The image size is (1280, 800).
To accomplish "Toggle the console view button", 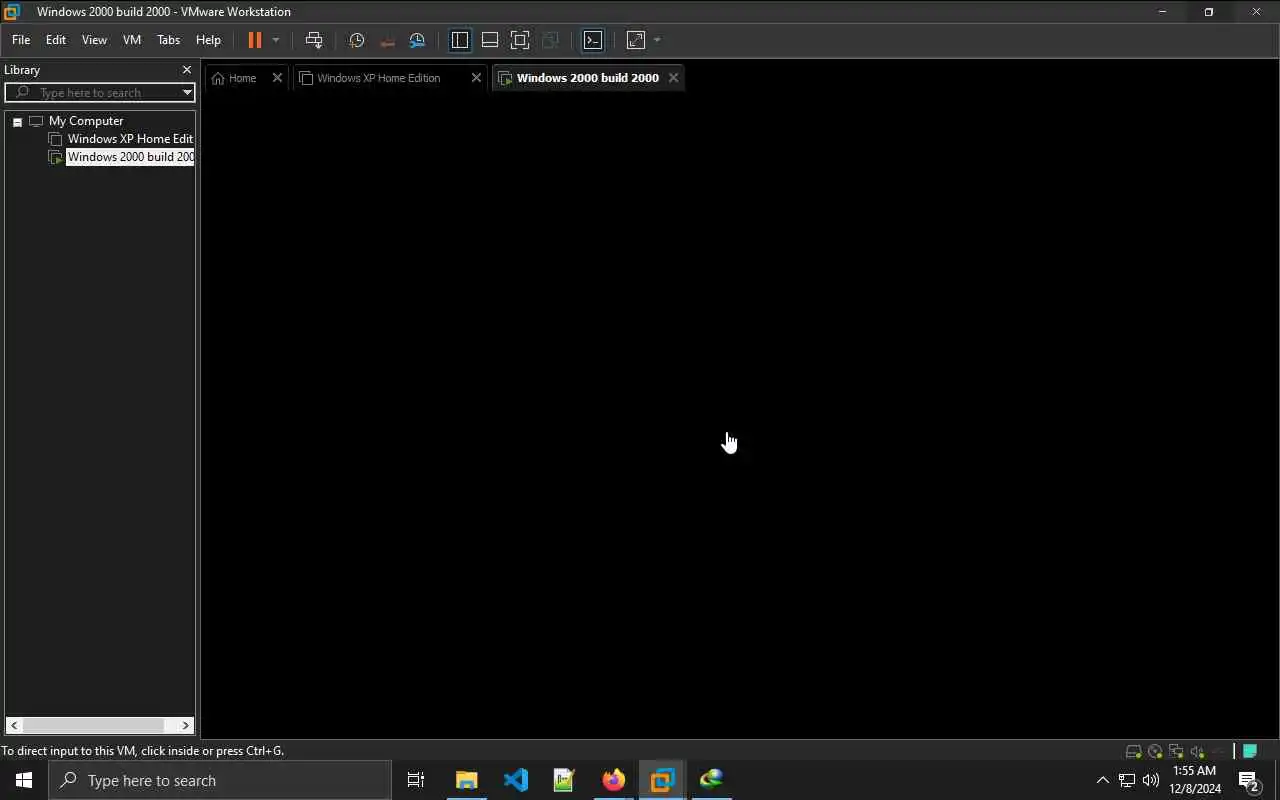I will click(593, 40).
